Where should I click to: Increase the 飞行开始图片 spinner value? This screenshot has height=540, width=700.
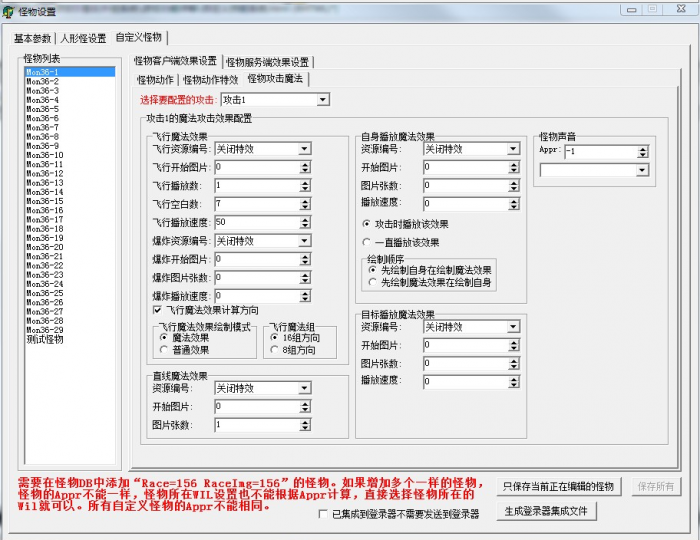(x=305, y=164)
